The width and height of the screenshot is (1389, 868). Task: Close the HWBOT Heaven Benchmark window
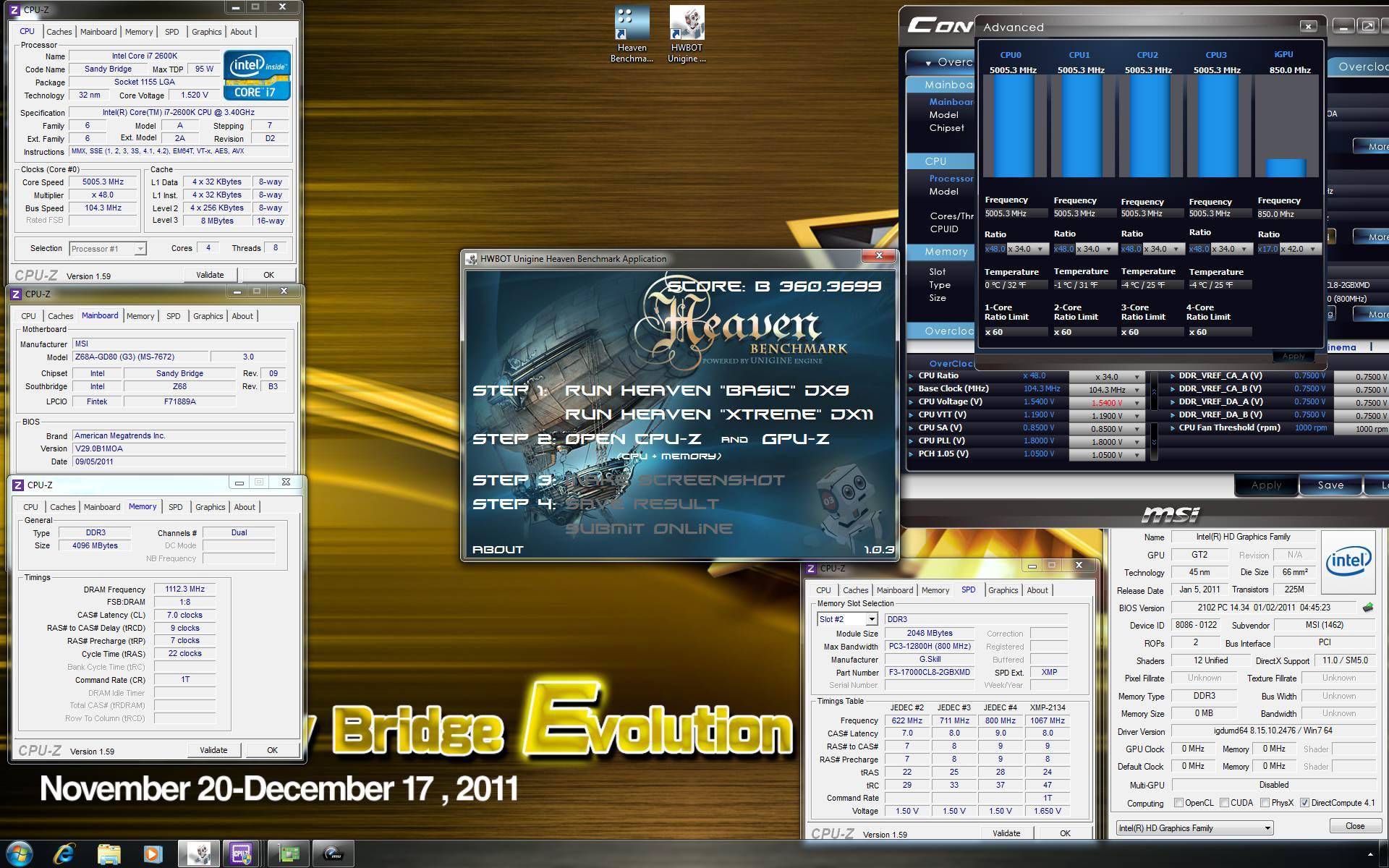point(879,255)
